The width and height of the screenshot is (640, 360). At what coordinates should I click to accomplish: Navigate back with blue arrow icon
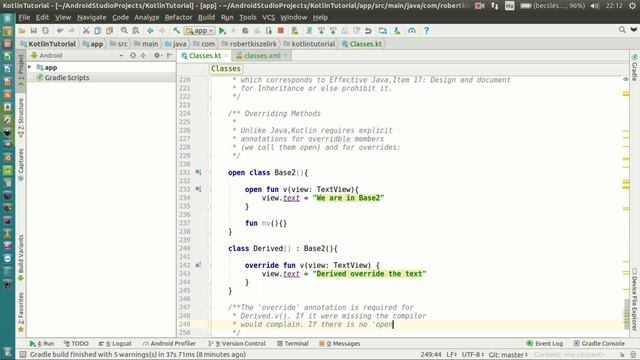[150, 31]
